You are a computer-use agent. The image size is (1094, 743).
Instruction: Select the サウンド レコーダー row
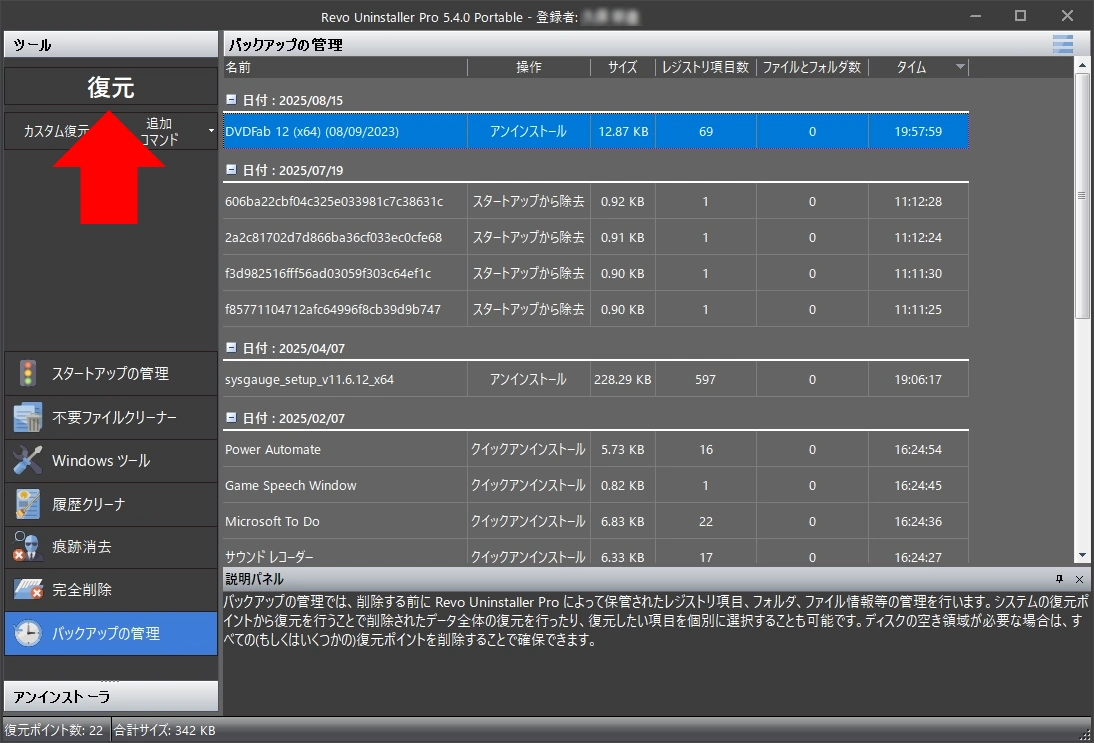pyautogui.click(x=596, y=553)
